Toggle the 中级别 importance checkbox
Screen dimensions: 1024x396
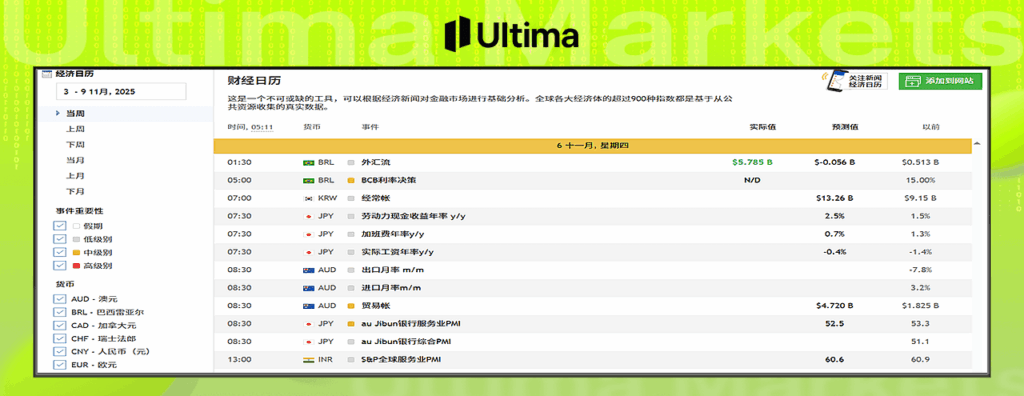60,252
